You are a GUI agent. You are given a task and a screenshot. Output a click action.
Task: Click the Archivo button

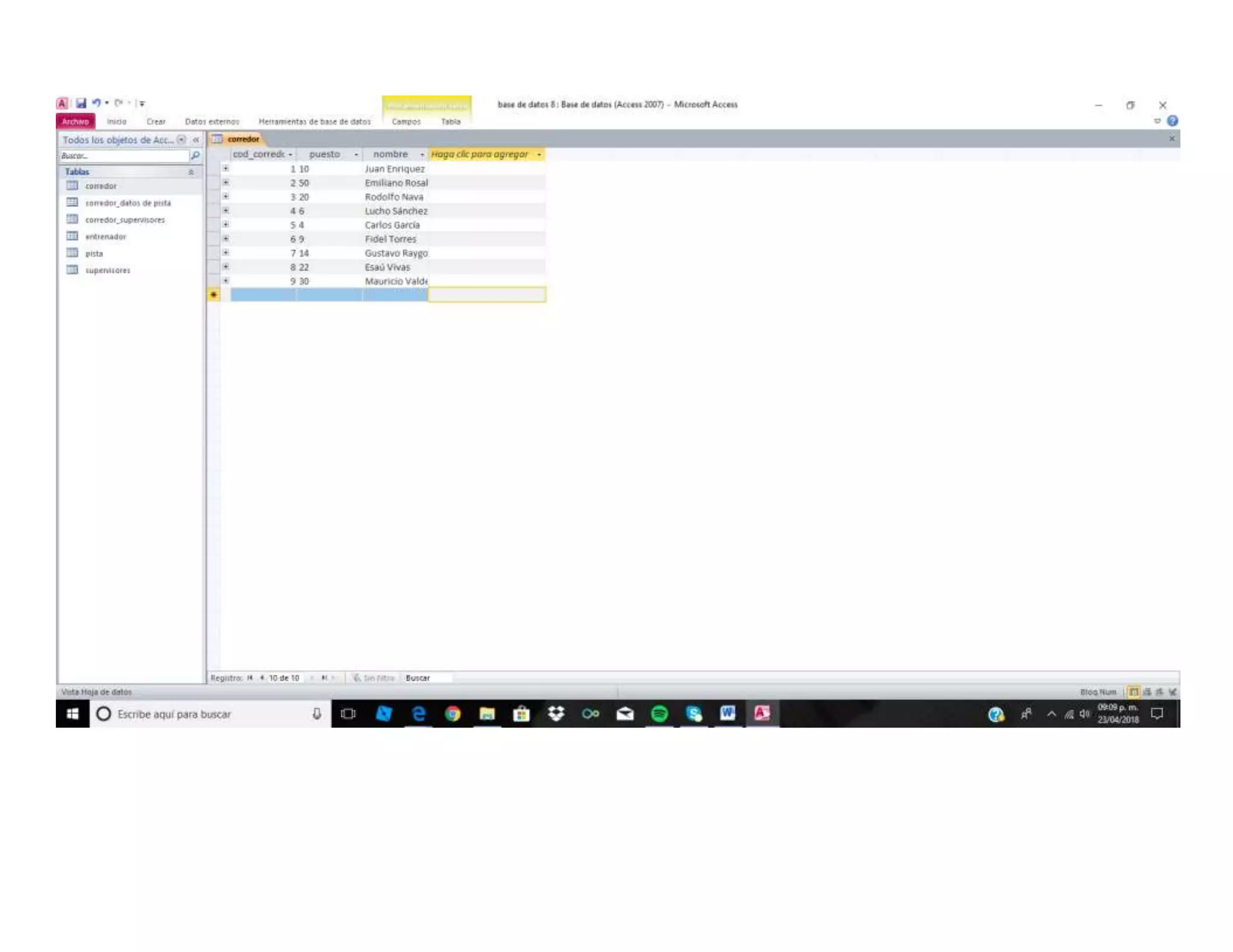(x=75, y=122)
